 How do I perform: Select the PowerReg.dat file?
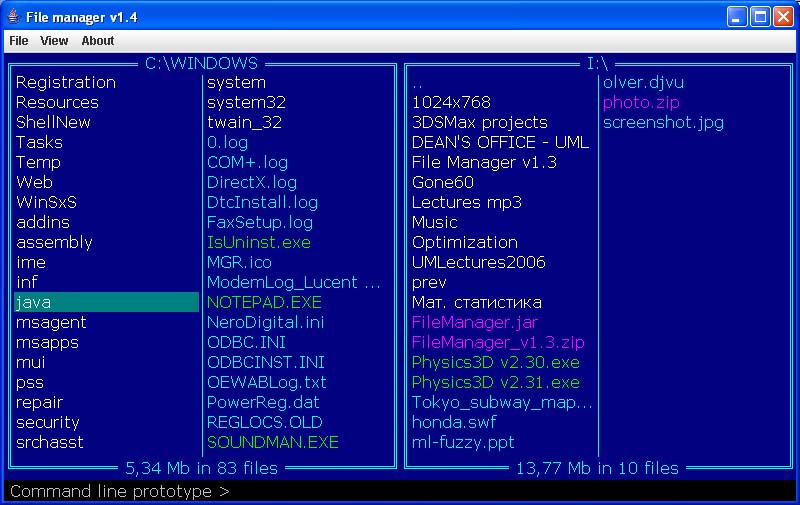tap(263, 402)
